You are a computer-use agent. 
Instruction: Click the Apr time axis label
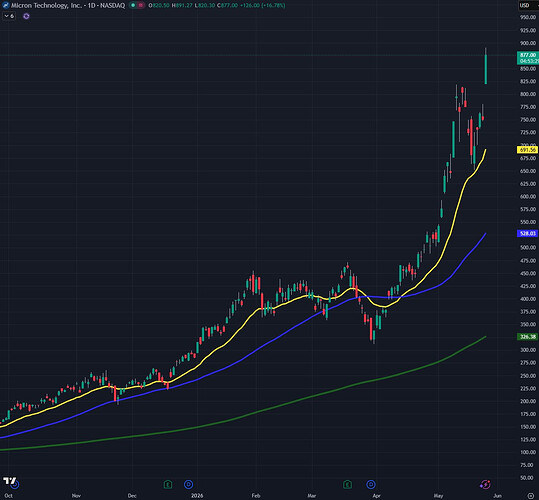[376, 496]
